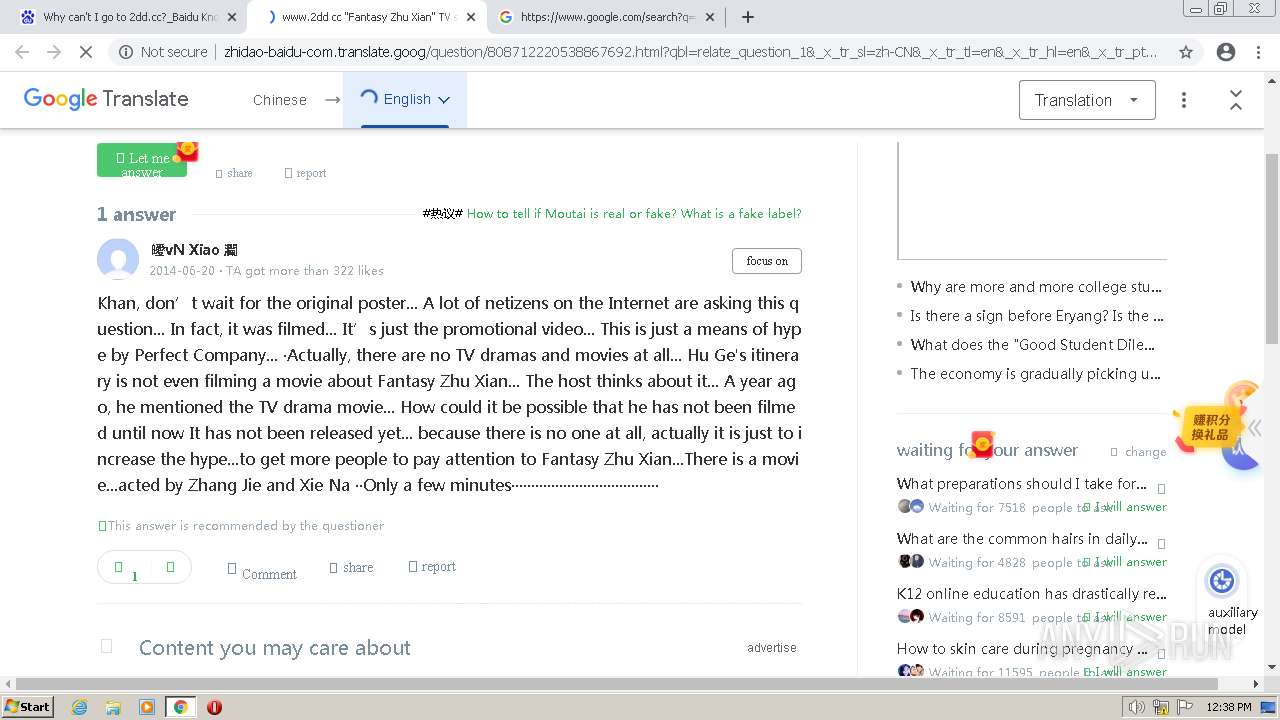Image resolution: width=1280 pixels, height=720 pixels.
Task: Click the auxiliary model icon
Action: click(1222, 581)
